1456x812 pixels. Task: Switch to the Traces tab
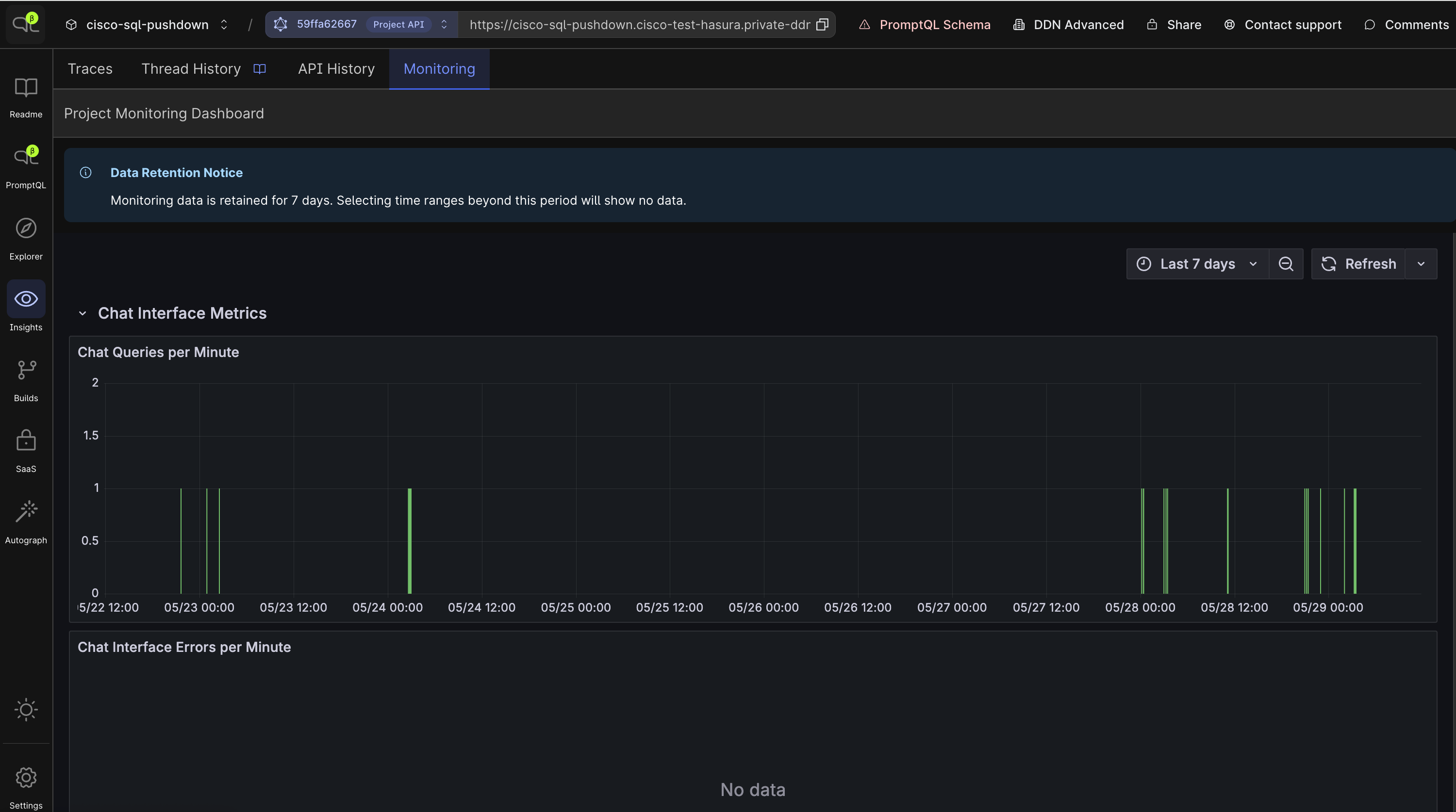tap(90, 68)
